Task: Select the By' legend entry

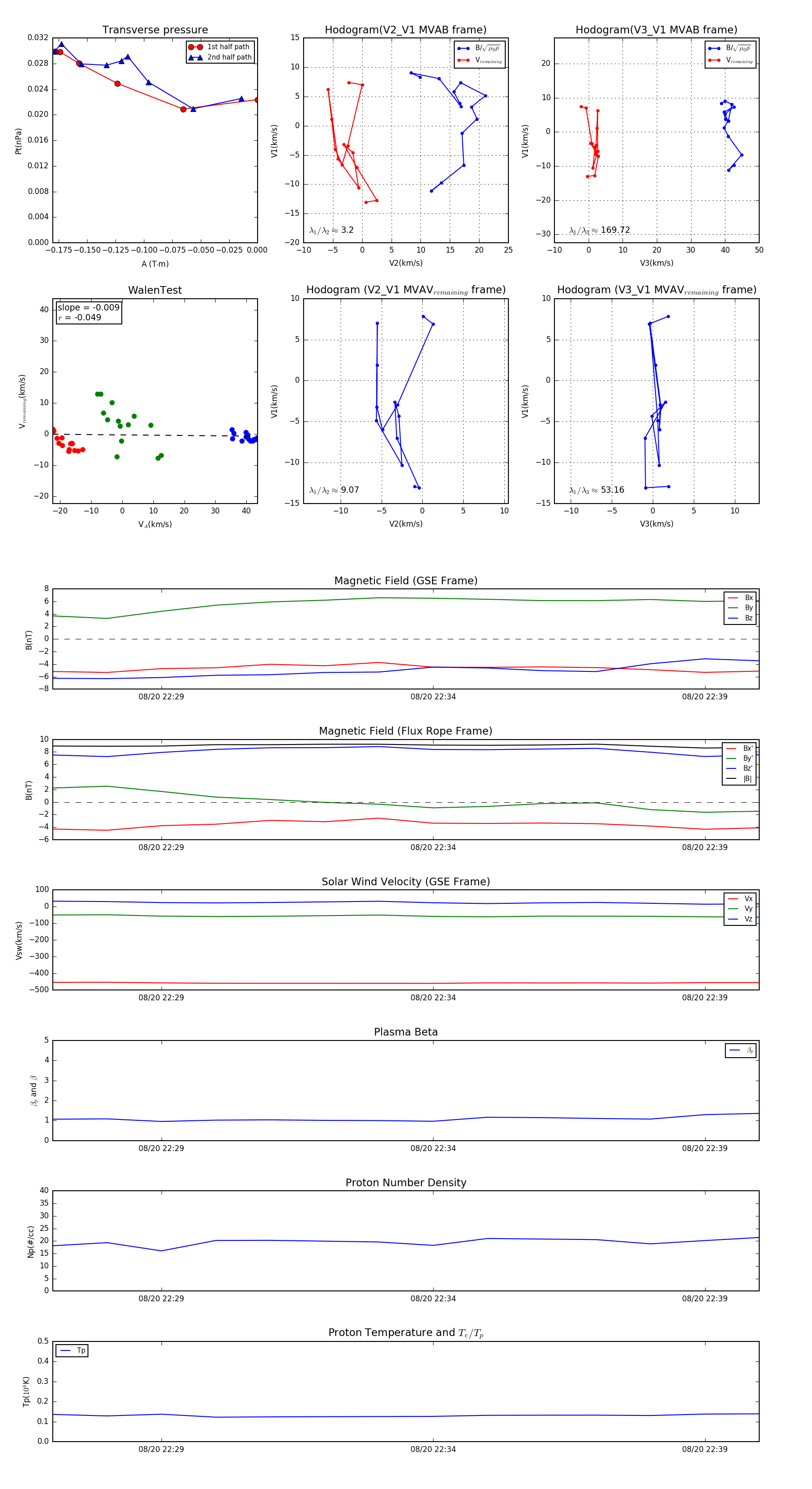Action: coord(739,758)
